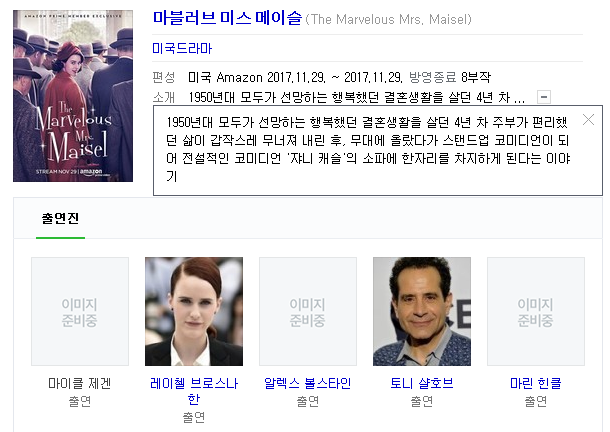Click the 레이첼 브로스나한 portrait photo
610x432 pixels.
pos(194,311)
